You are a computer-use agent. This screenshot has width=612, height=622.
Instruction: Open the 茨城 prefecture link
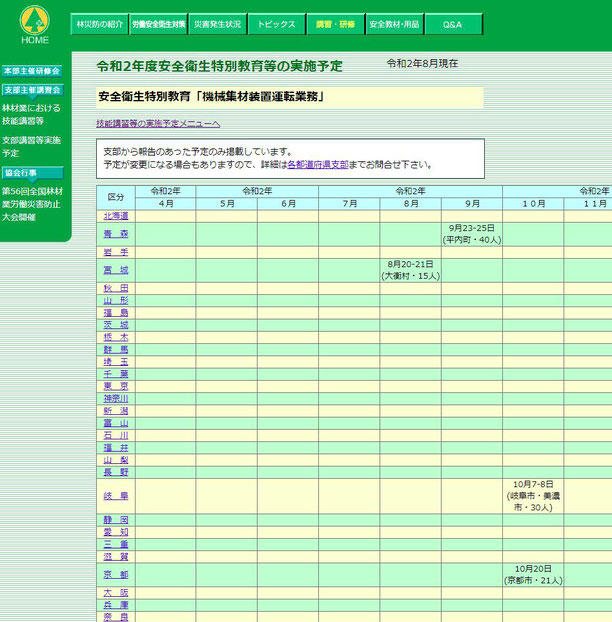(116, 325)
